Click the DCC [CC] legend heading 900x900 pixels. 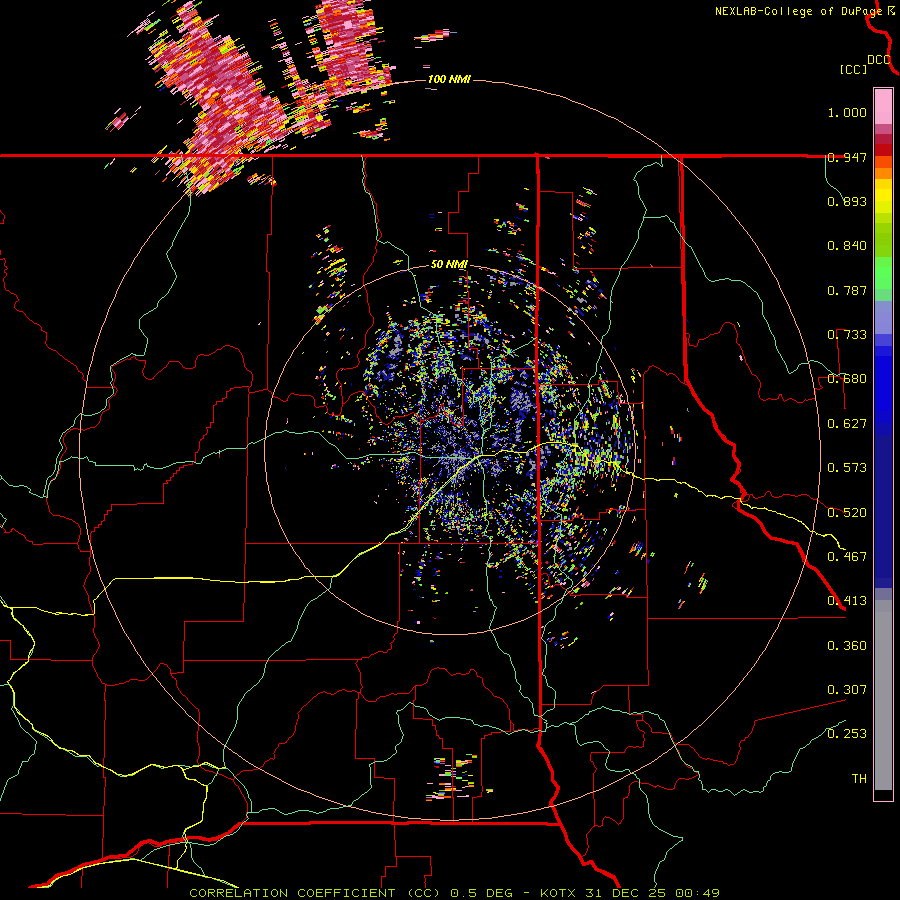click(866, 64)
